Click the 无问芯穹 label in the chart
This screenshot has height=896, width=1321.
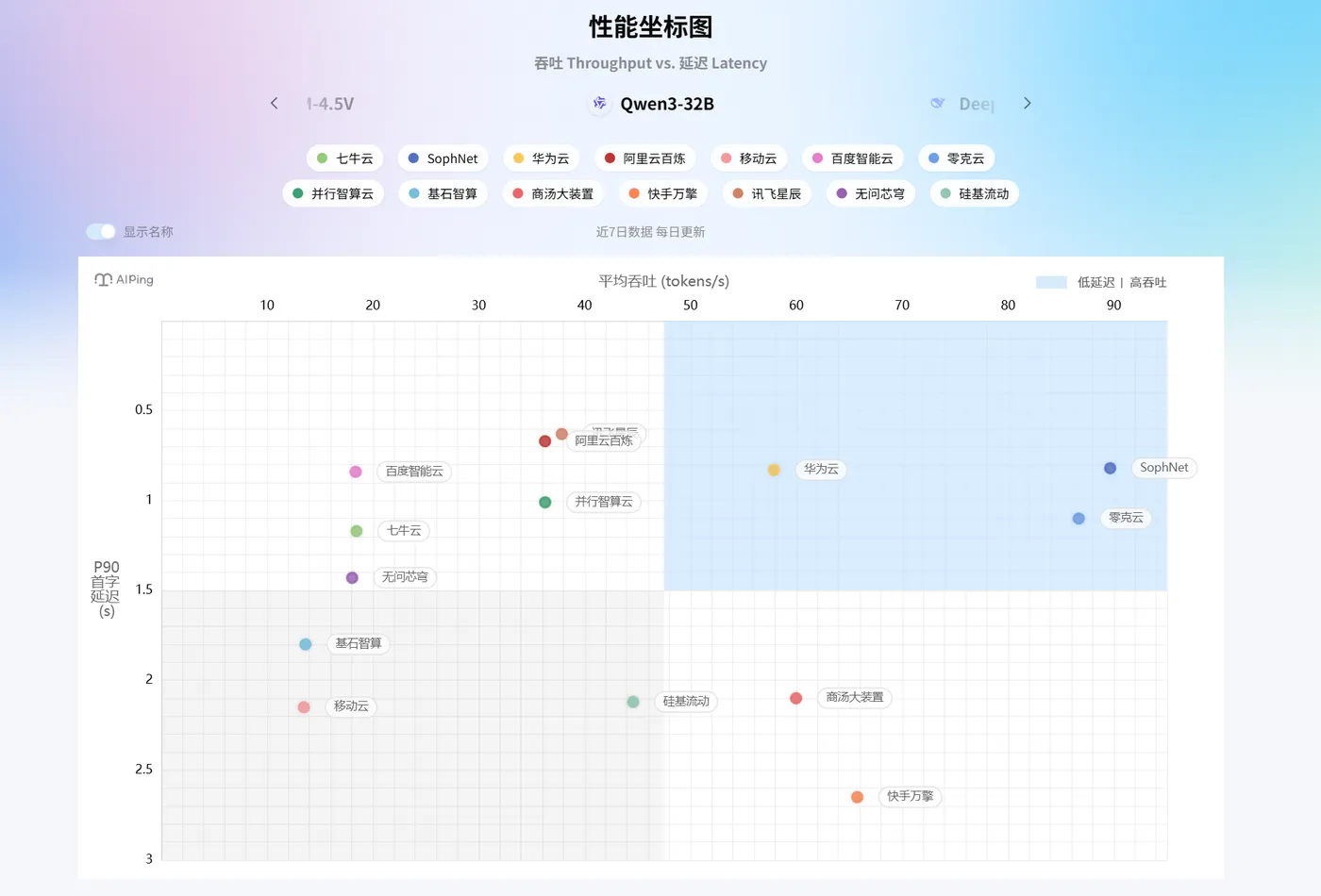[405, 577]
